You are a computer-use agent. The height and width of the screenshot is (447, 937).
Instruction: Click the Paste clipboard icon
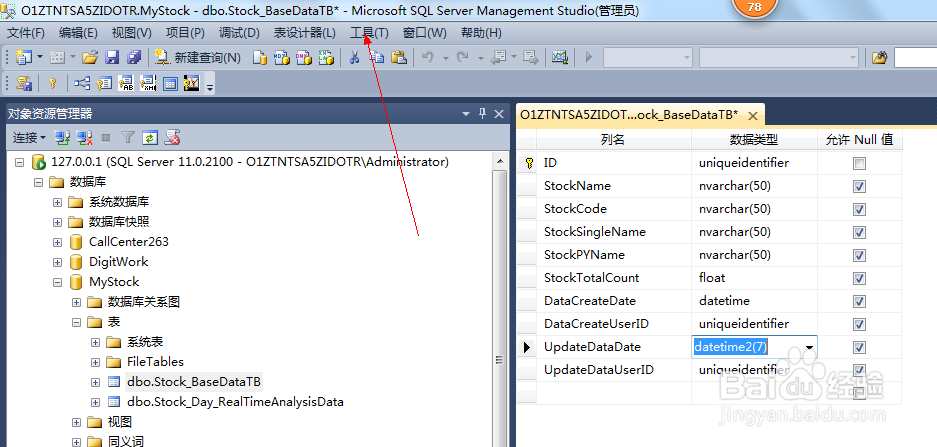point(399,57)
